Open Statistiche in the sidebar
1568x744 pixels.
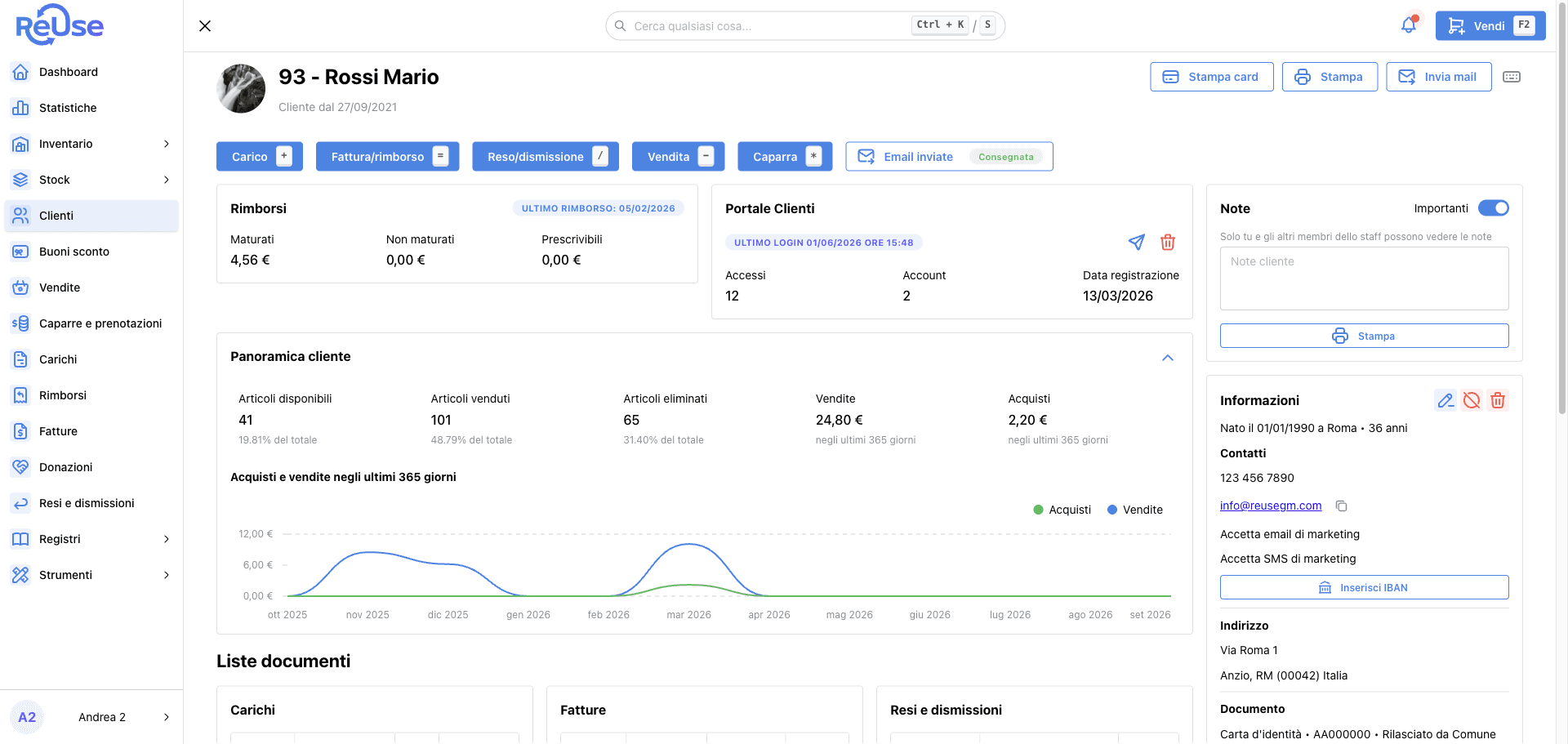(91, 108)
